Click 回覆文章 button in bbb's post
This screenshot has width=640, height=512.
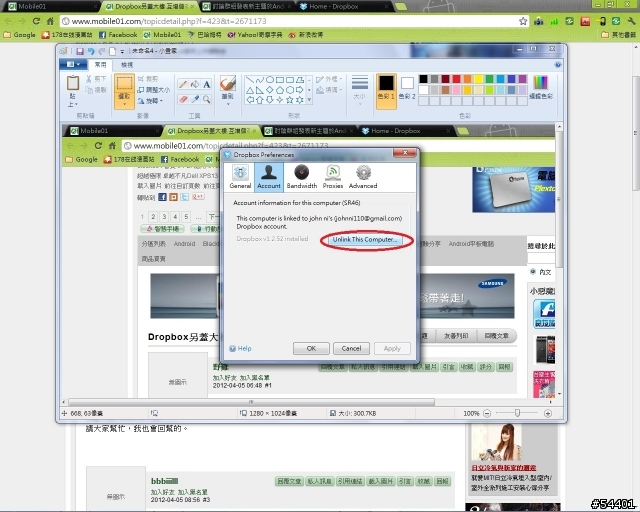click(289, 481)
